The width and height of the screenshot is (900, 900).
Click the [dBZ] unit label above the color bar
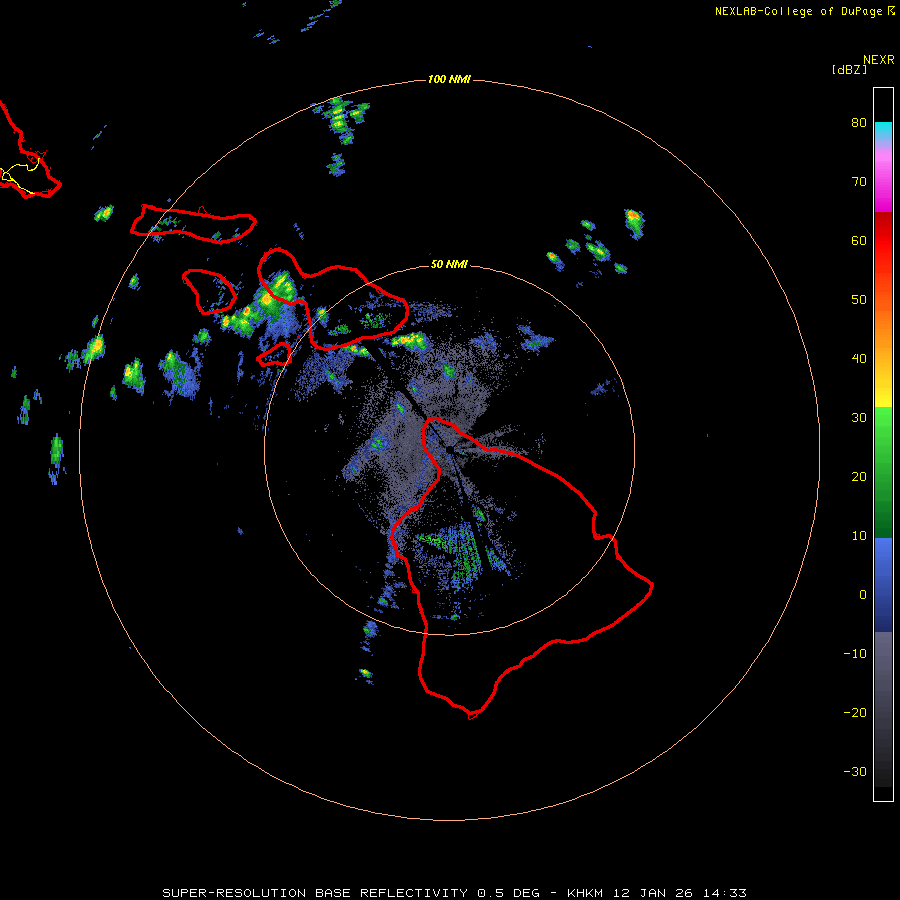coord(849,69)
